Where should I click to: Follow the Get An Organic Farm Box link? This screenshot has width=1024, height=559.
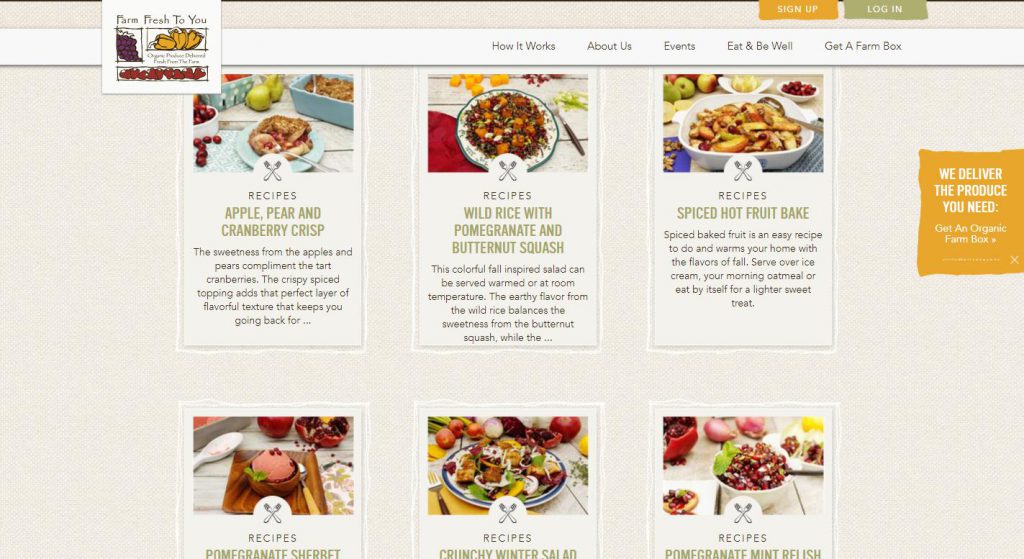(x=970, y=234)
